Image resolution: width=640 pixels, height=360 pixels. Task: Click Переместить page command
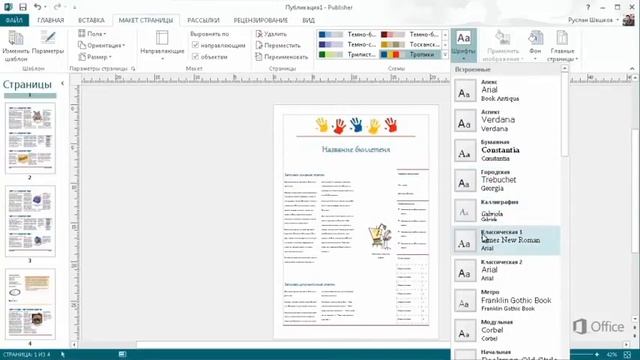point(278,45)
